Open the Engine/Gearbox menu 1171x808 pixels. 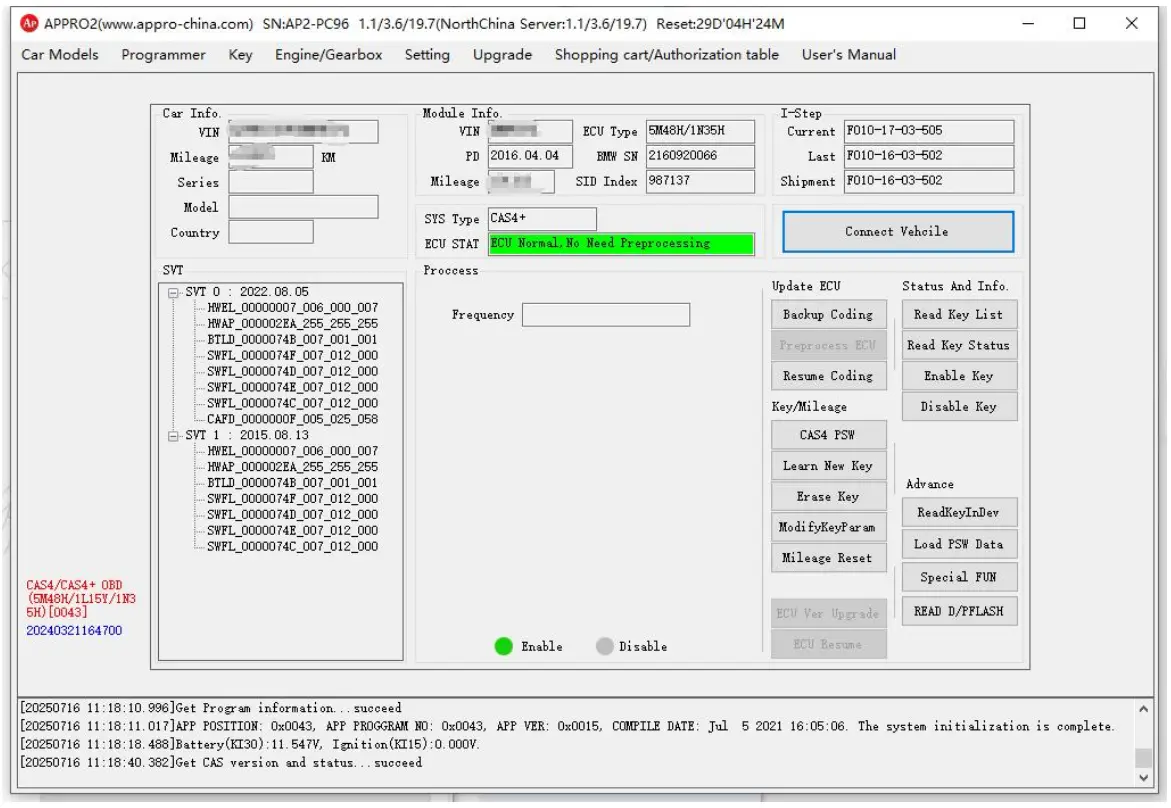click(328, 55)
